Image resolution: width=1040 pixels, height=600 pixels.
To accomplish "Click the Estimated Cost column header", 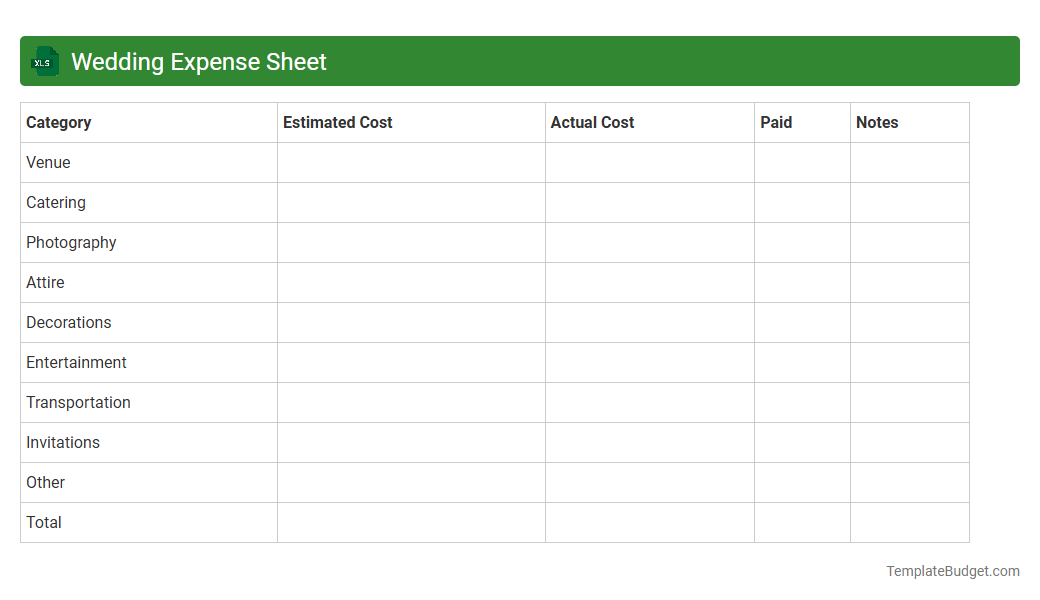I will 337,122.
